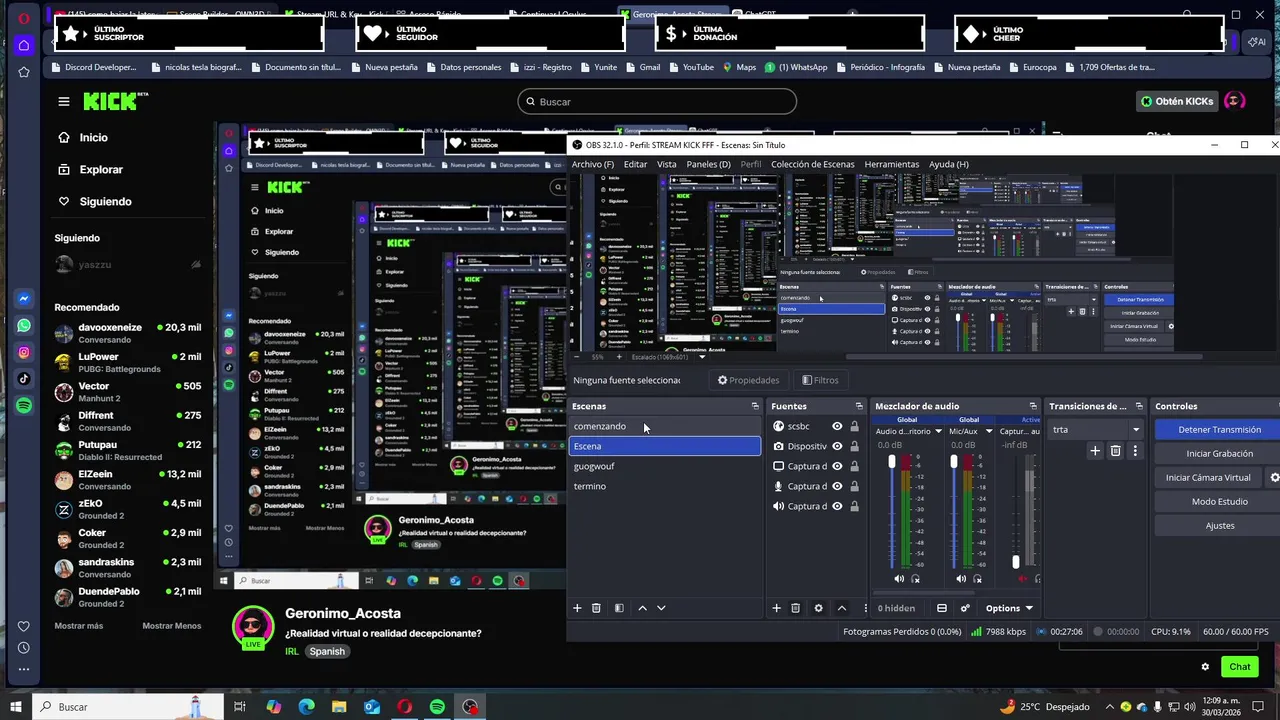Show hidden system tray icons in taskbar
This screenshot has height=720, width=1280.
coord(1109,707)
